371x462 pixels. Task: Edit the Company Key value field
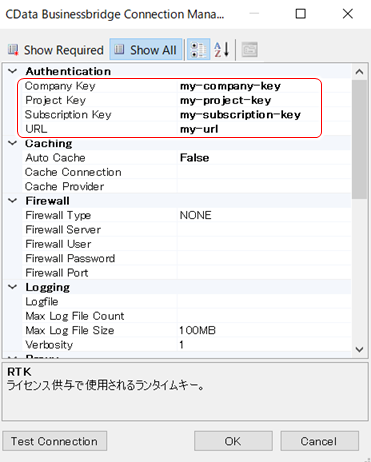tap(264, 86)
